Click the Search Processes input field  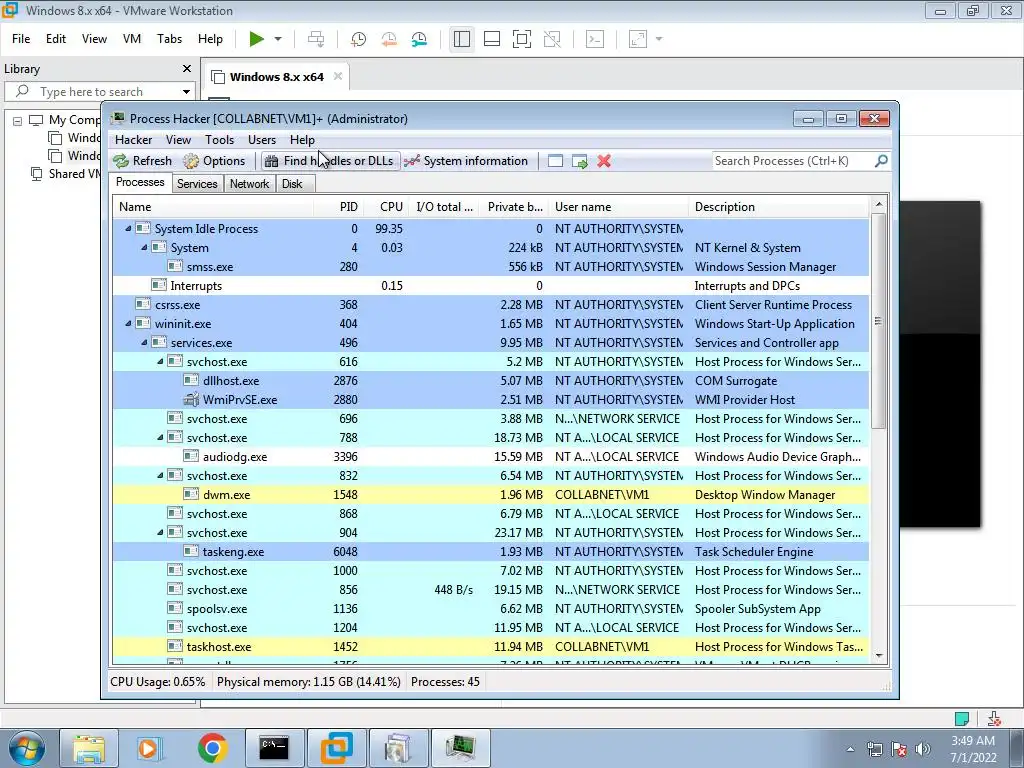point(792,161)
